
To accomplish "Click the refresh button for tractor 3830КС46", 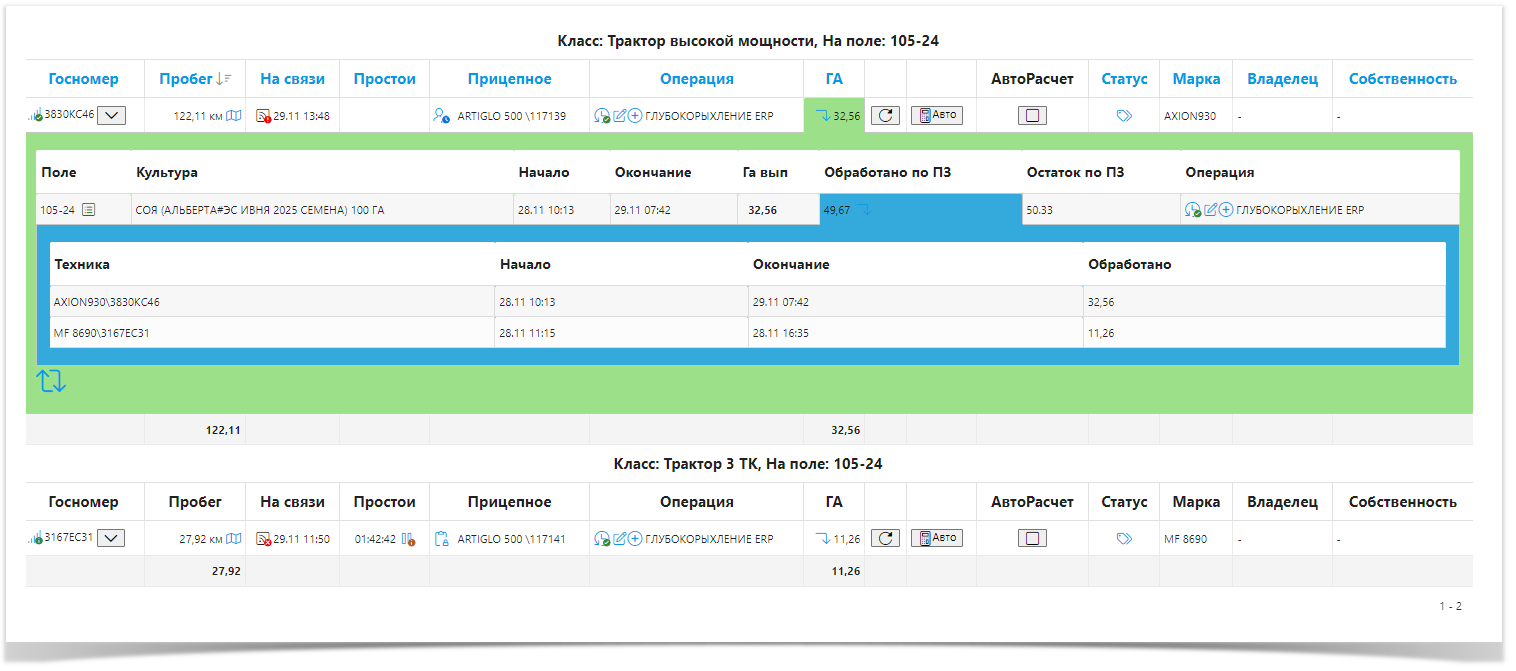I will (885, 116).
